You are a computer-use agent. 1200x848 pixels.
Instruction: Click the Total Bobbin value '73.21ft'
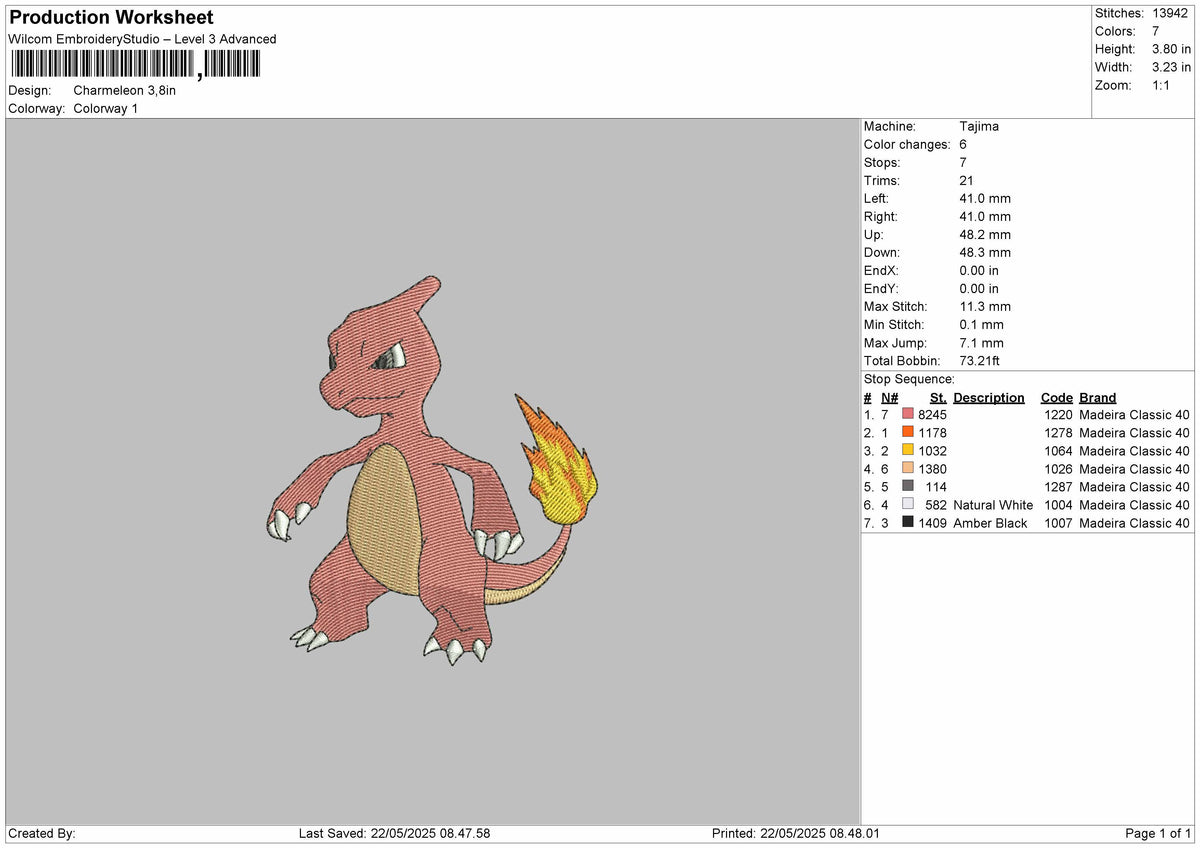click(x=979, y=361)
